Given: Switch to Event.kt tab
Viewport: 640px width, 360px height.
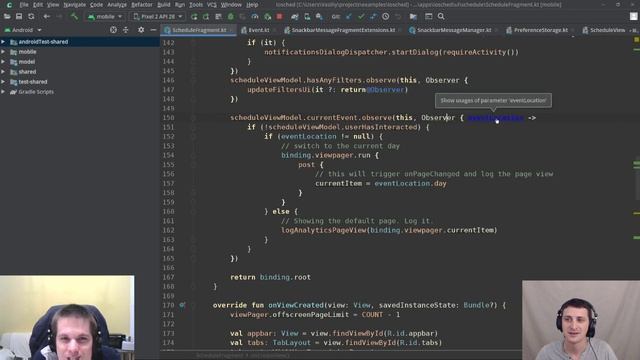Looking at the screenshot, I should pyautogui.click(x=258, y=30).
